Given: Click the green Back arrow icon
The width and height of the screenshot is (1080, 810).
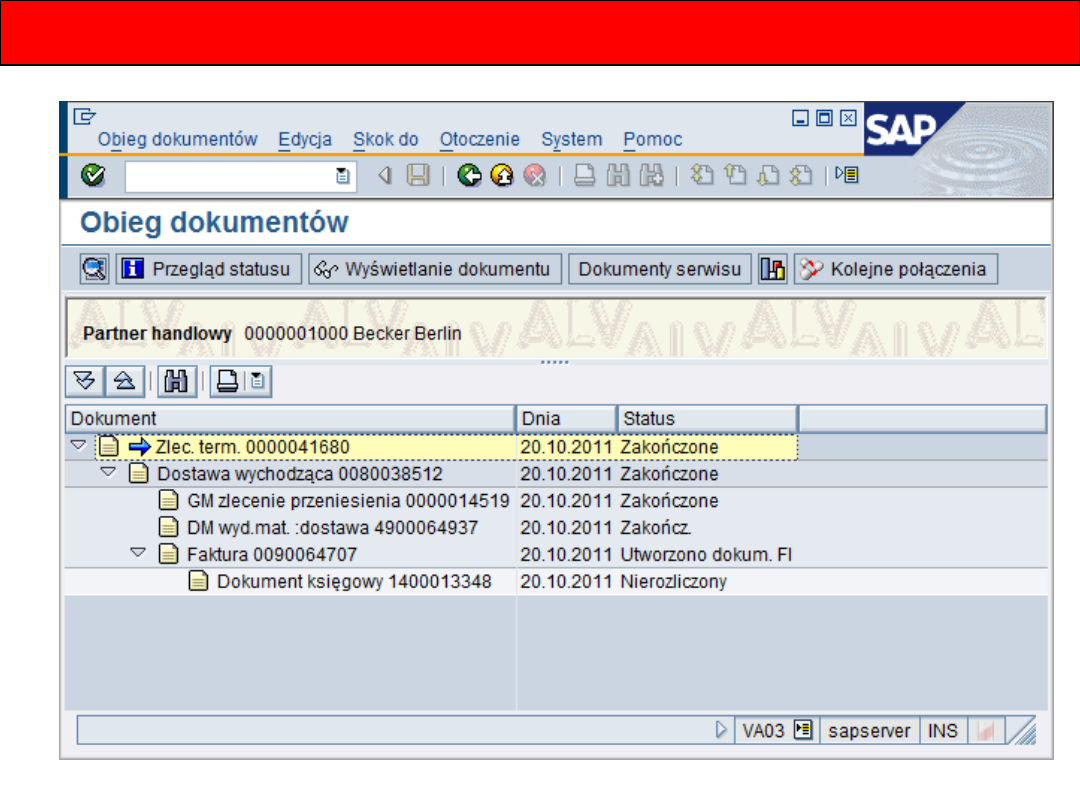Looking at the screenshot, I should [469, 176].
